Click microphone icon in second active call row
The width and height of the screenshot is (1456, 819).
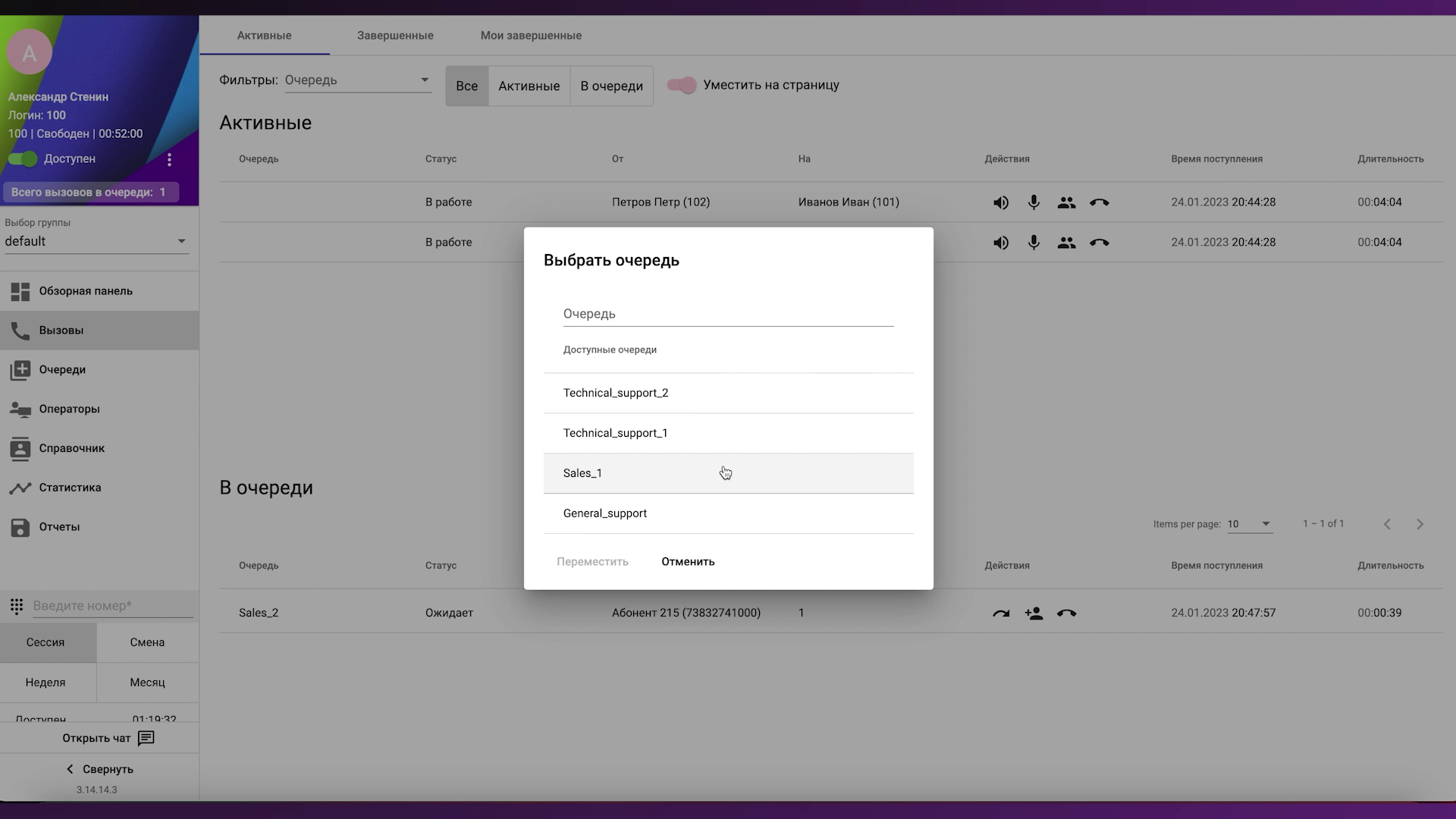click(1034, 243)
